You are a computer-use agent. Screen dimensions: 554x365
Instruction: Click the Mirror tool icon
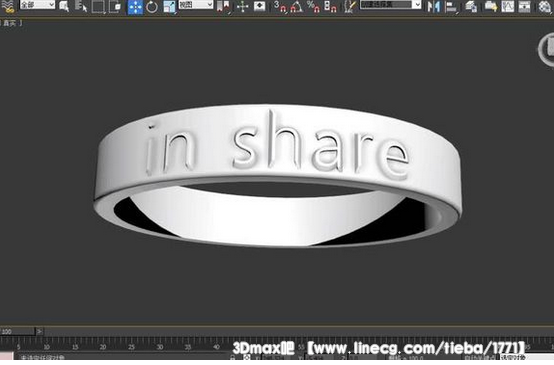point(434,6)
